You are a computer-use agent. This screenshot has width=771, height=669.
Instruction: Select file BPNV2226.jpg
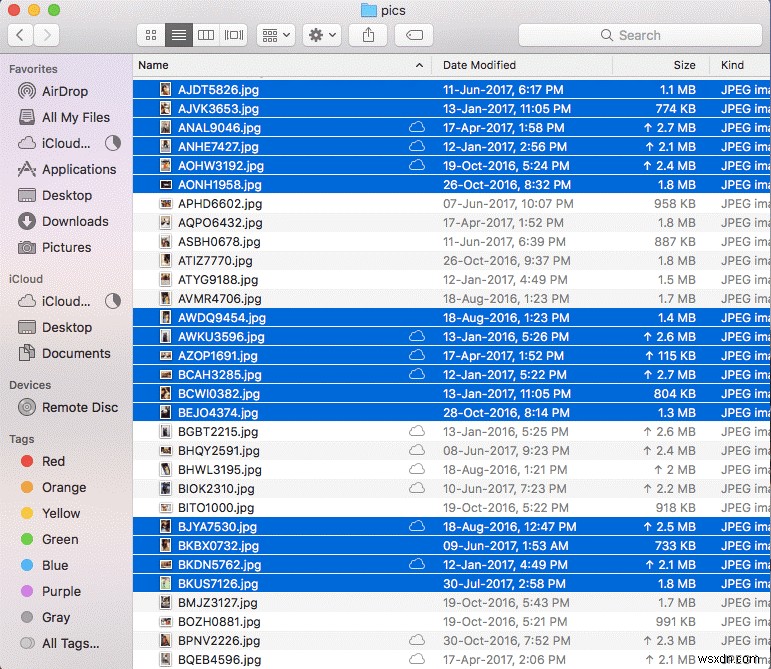click(451, 641)
